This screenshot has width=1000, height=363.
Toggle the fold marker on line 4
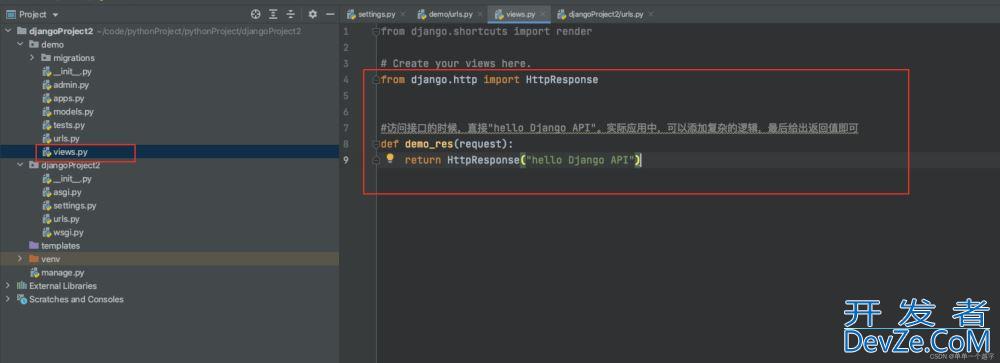376,80
